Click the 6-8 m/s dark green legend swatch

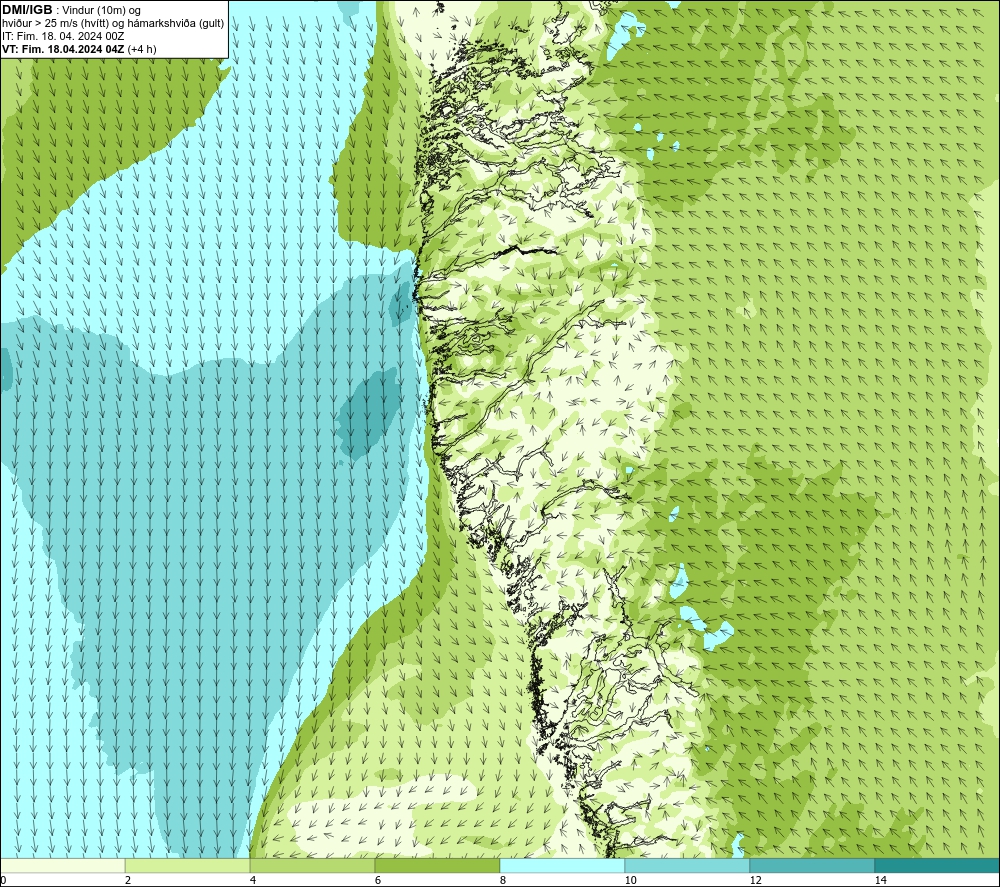[x=438, y=865]
